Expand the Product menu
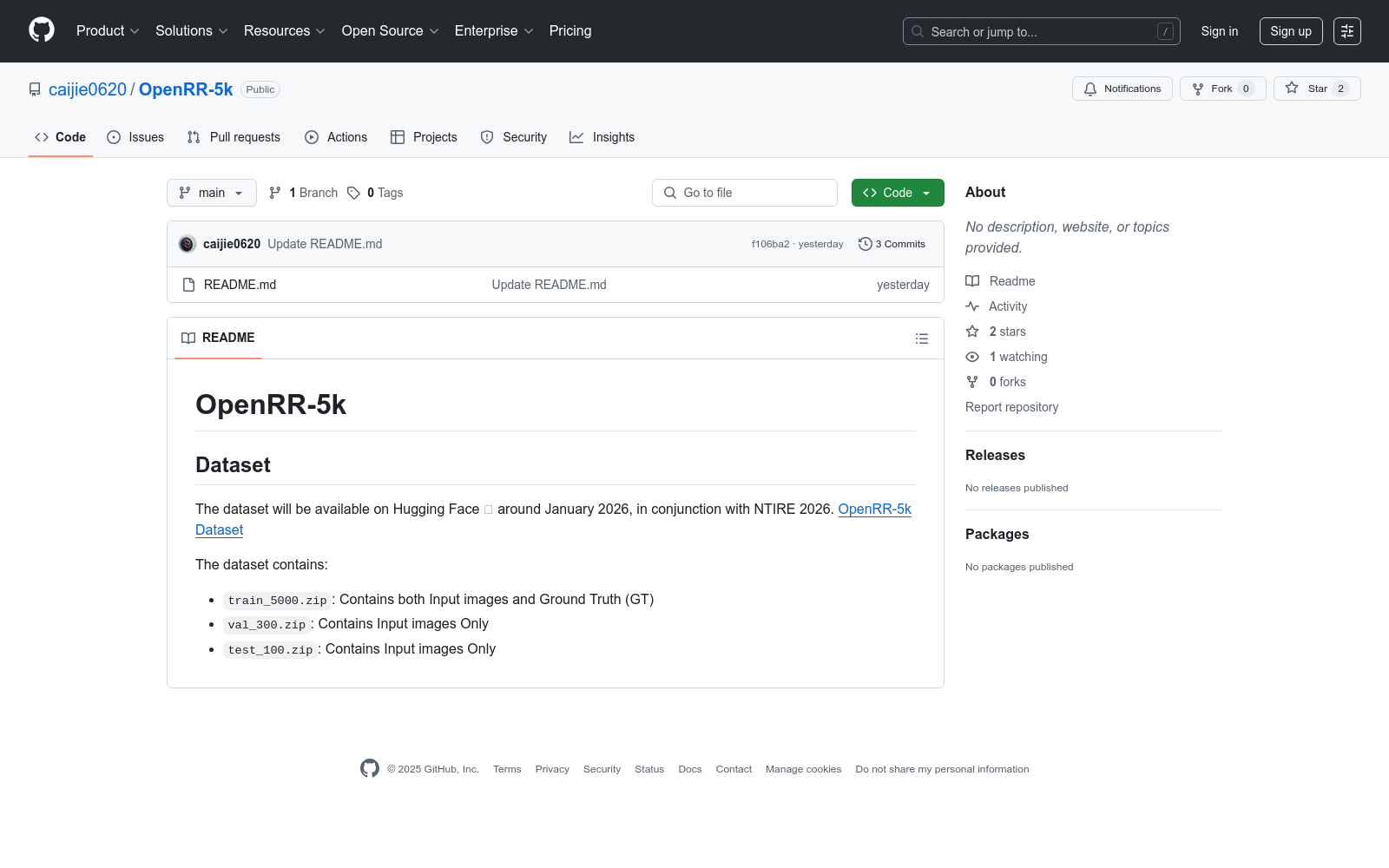The height and width of the screenshot is (868, 1389). pos(108,31)
